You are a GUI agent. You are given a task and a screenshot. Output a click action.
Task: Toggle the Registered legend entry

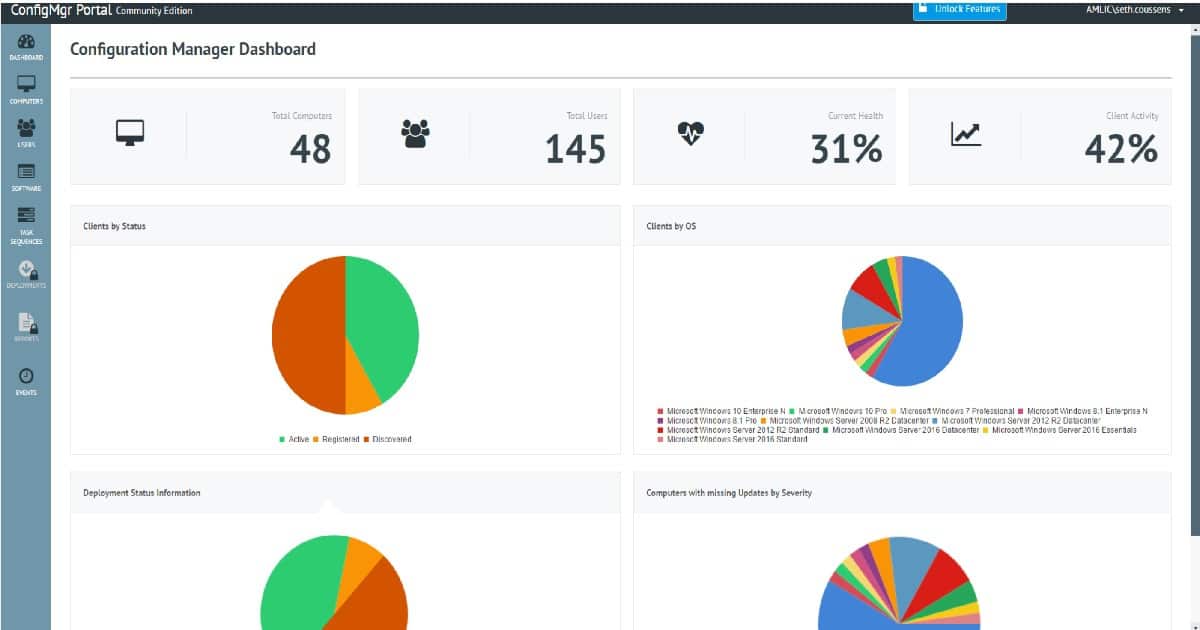337,439
